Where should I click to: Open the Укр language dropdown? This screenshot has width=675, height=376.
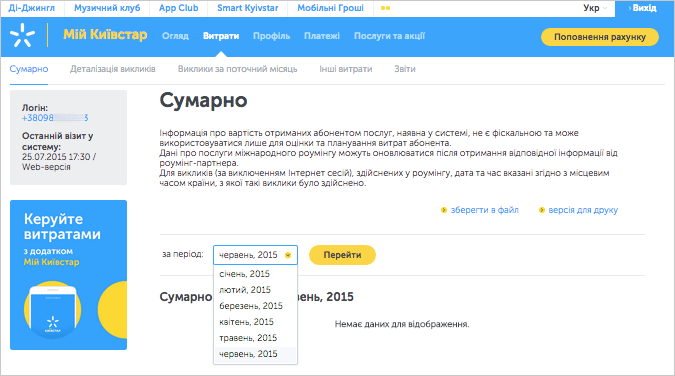click(x=595, y=8)
